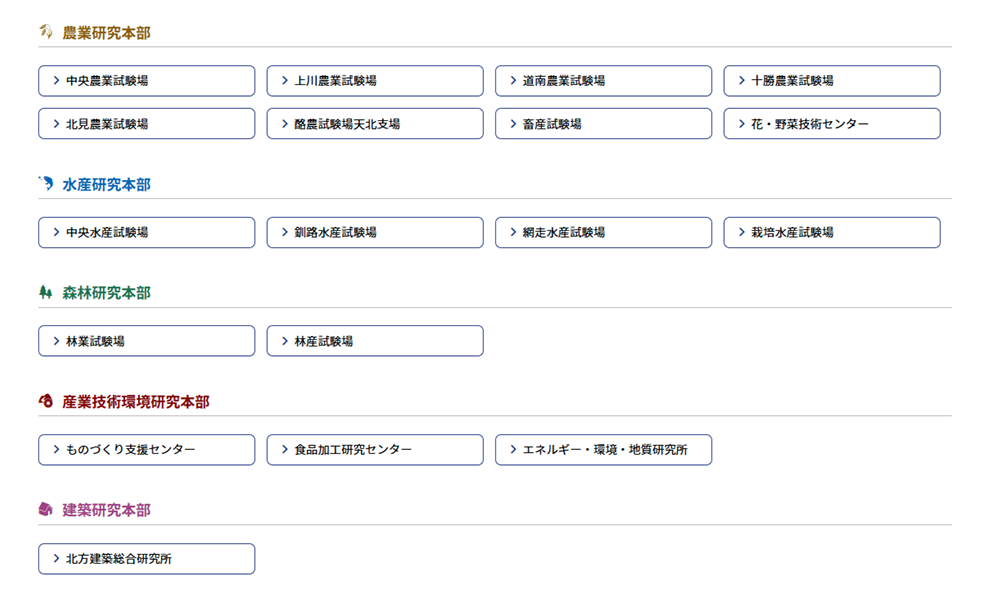
Task: Click the fish icon beside 水産研究本部
Action: coord(46,184)
